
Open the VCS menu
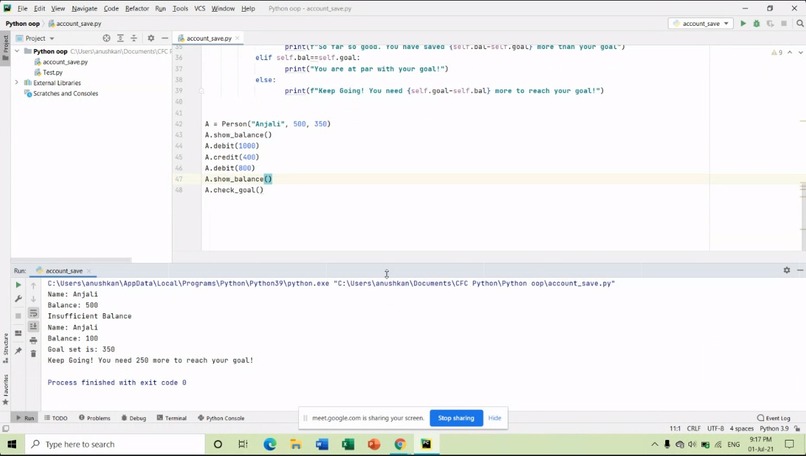pyautogui.click(x=199, y=8)
